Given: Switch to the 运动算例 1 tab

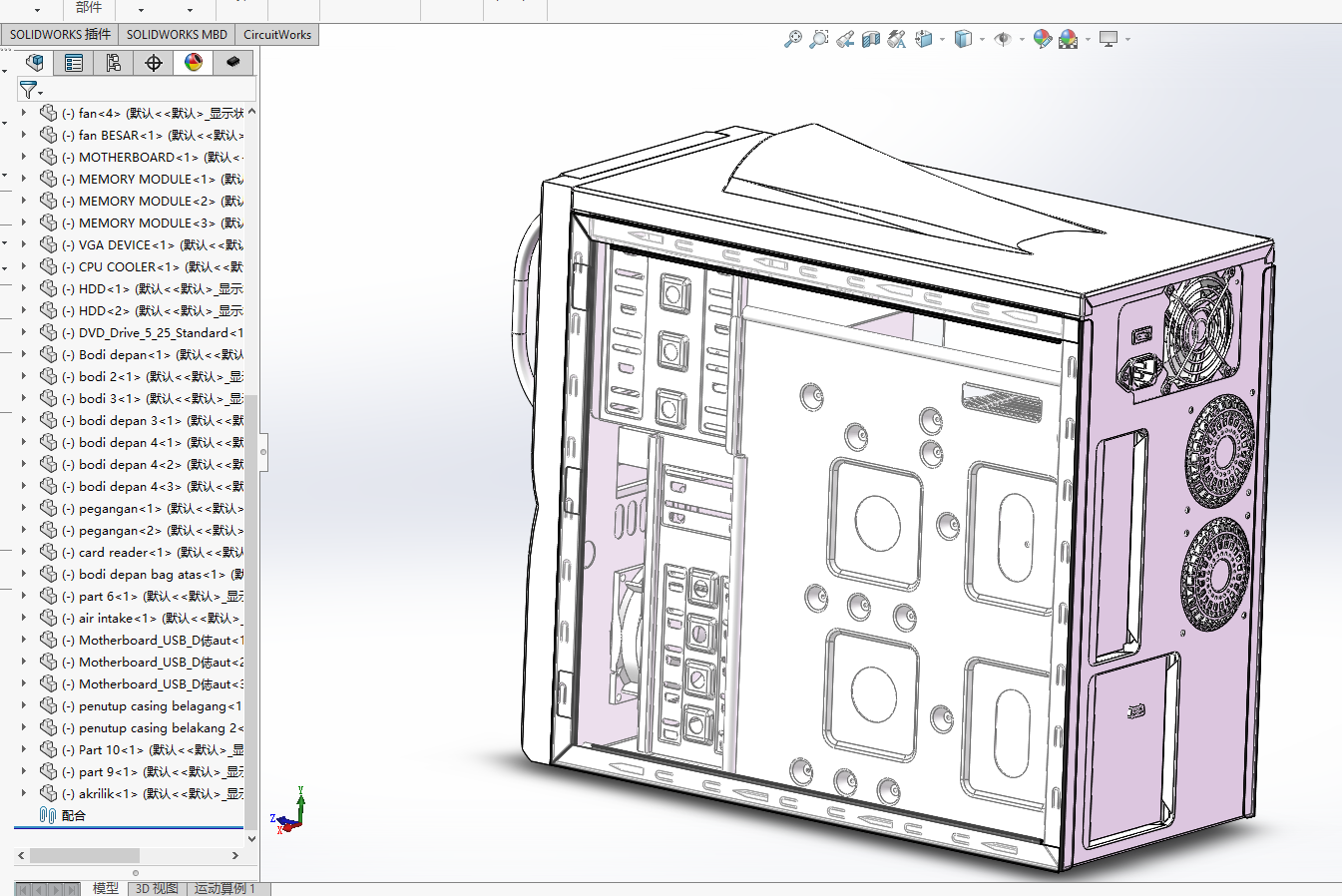Looking at the screenshot, I should (226, 888).
